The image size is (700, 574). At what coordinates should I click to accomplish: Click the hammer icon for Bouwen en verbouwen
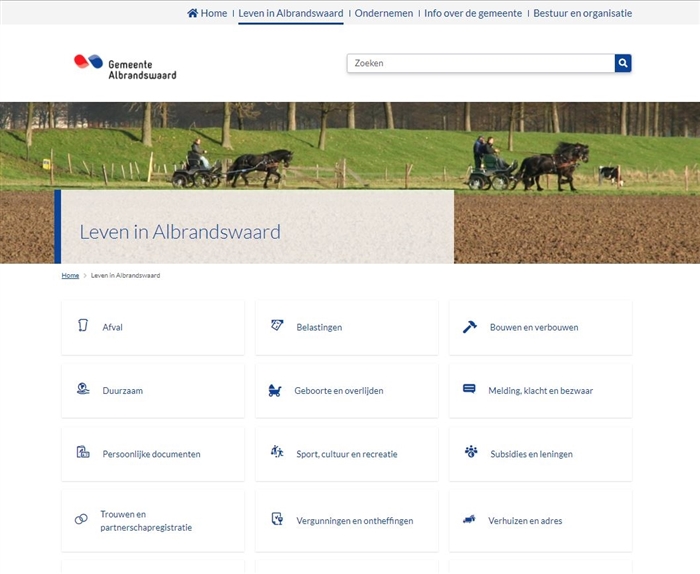470,327
